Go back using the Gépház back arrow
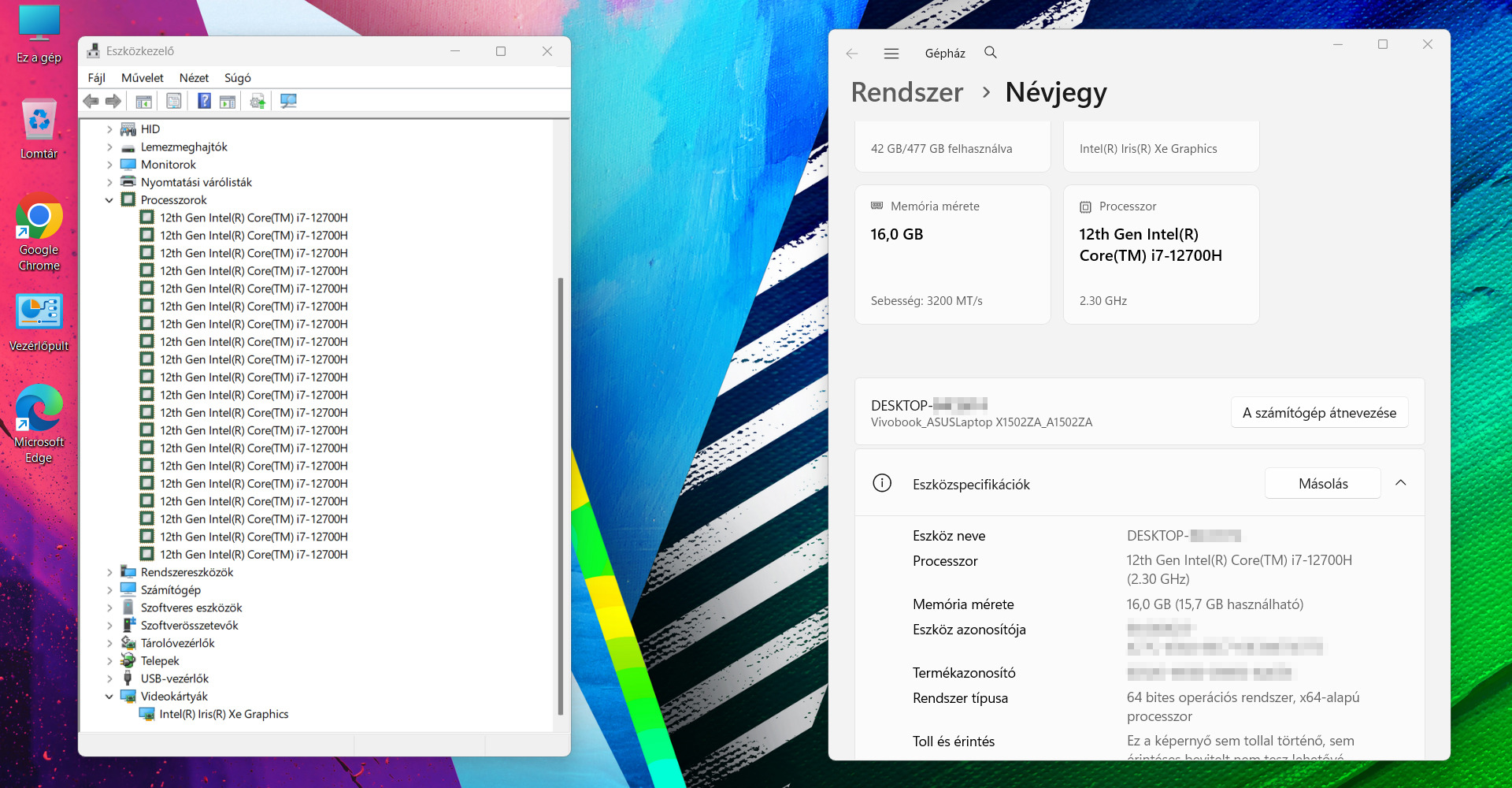1512x788 pixels. (852, 54)
